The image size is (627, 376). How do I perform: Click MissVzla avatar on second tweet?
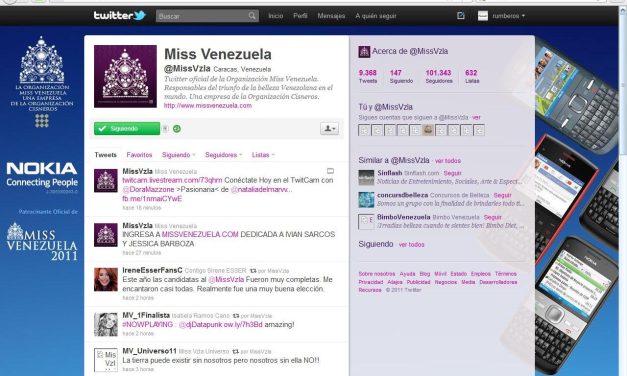coord(106,235)
